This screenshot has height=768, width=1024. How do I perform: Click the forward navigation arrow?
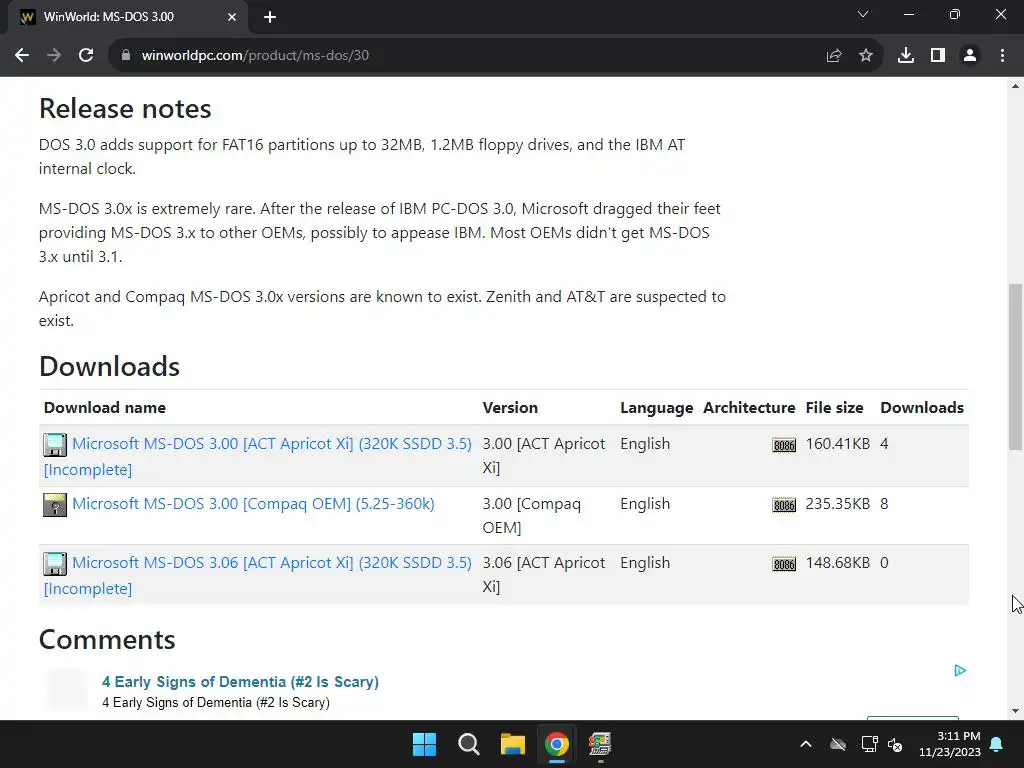pyautogui.click(x=54, y=56)
